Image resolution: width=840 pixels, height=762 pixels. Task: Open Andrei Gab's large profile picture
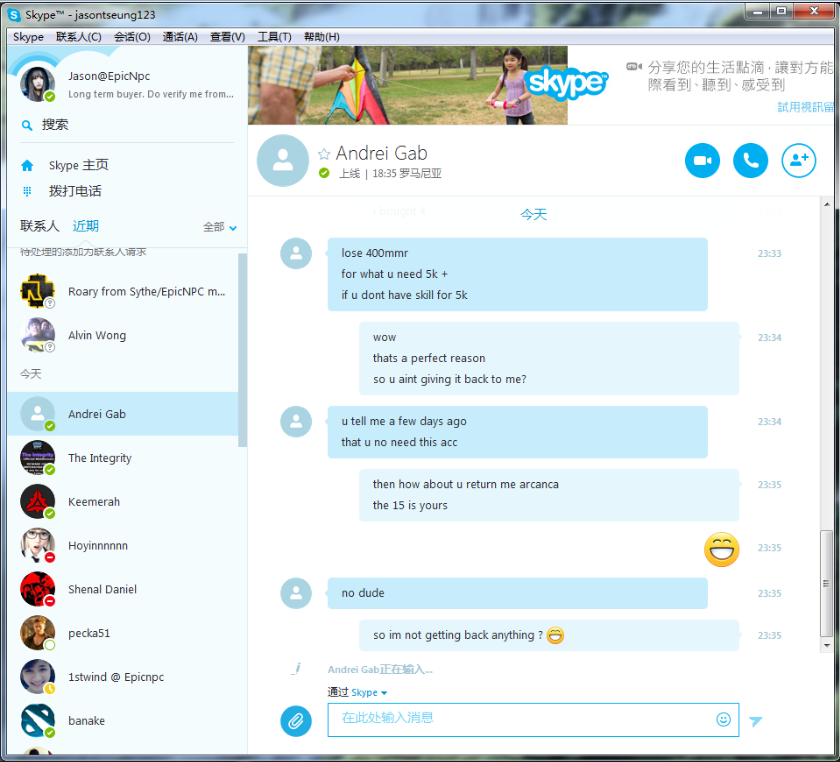(x=283, y=160)
